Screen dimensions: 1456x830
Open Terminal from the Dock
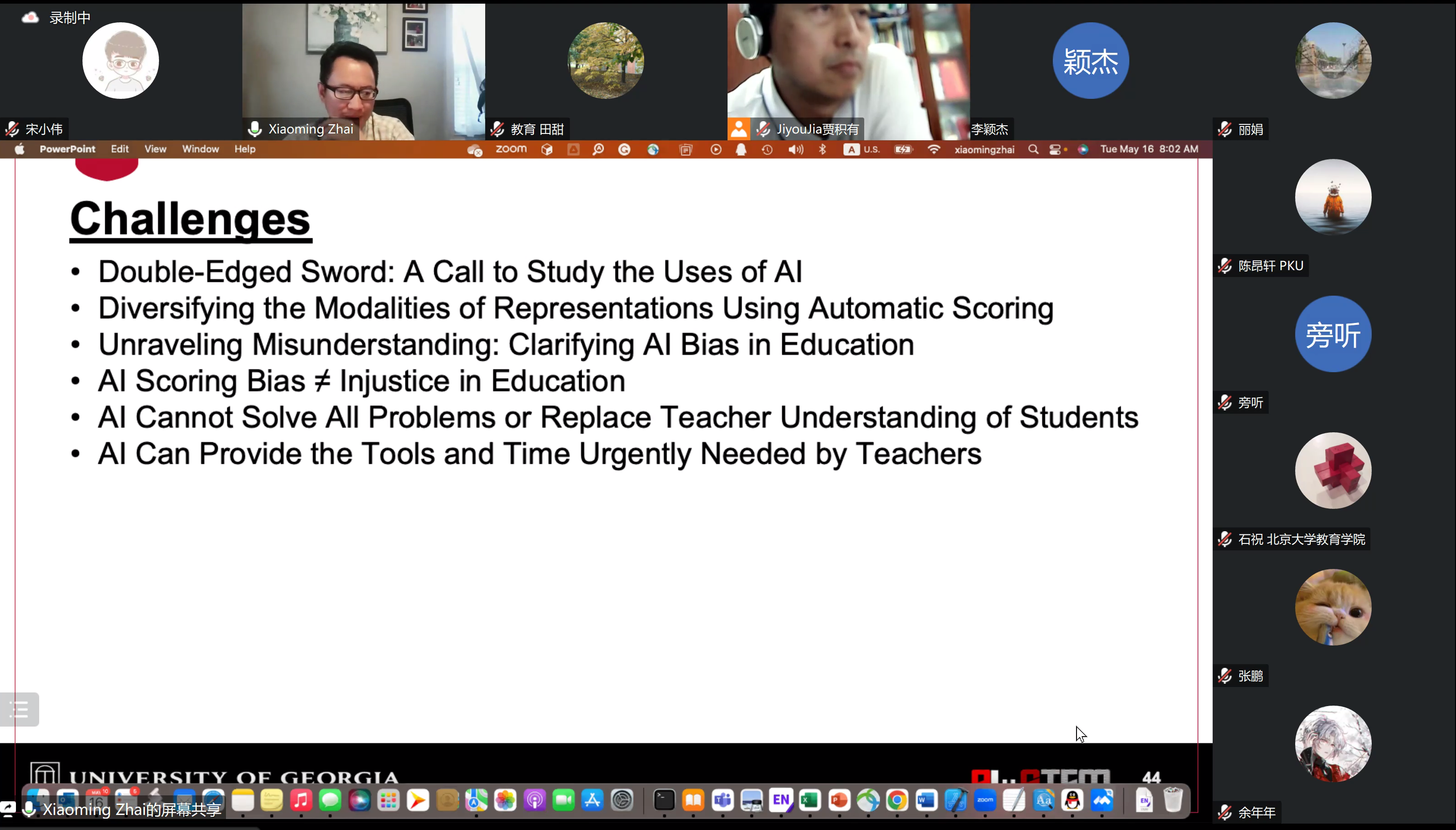(x=664, y=800)
